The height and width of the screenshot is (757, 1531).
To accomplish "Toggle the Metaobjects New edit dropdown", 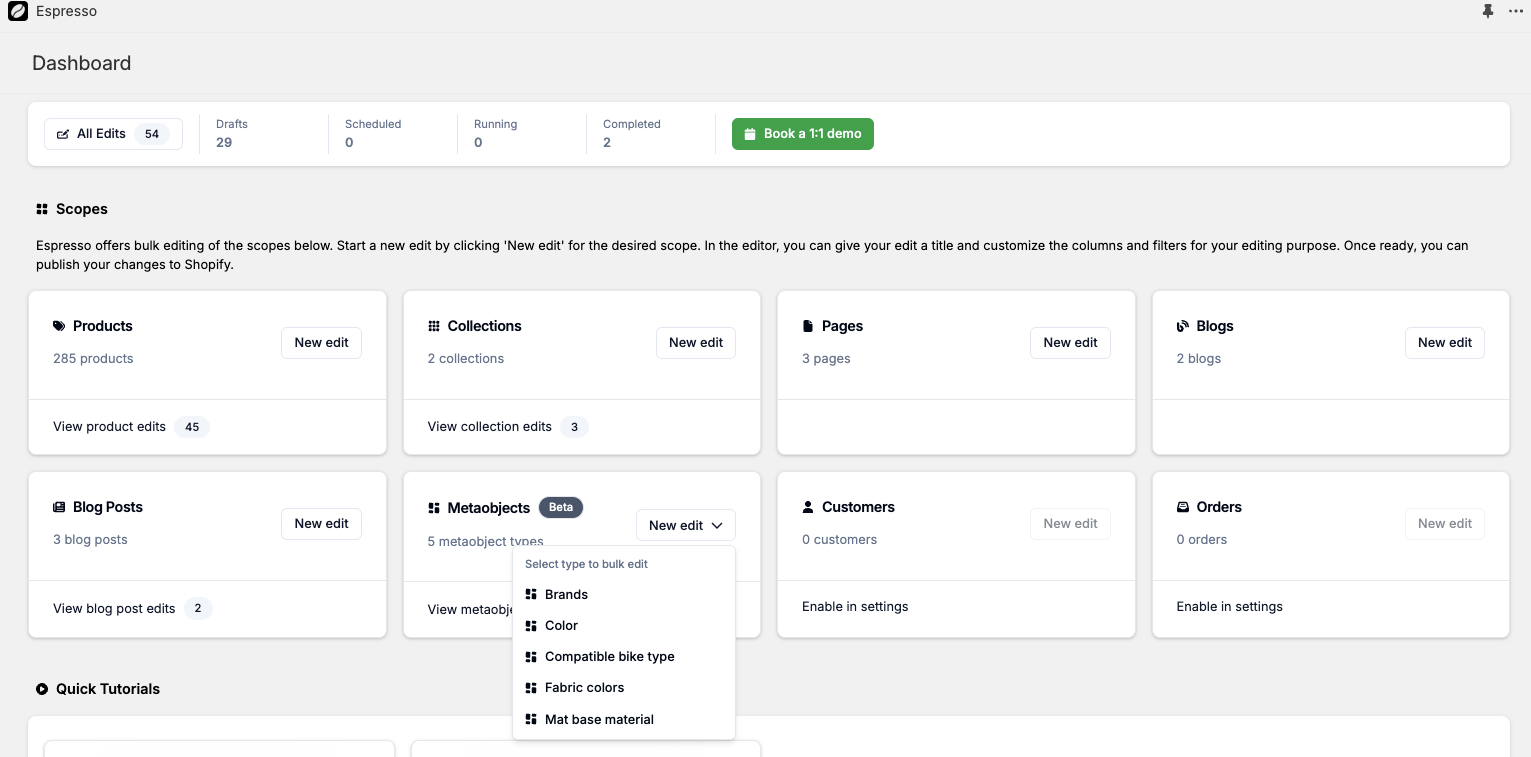I will coord(685,525).
